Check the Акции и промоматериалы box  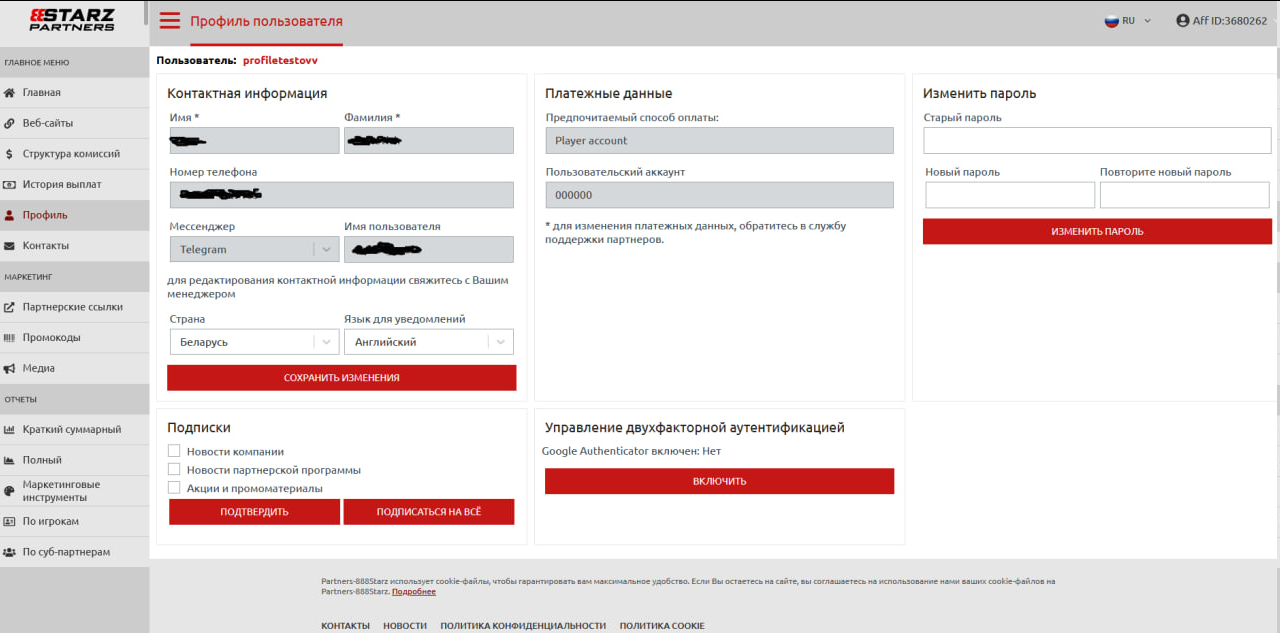pyautogui.click(x=174, y=488)
